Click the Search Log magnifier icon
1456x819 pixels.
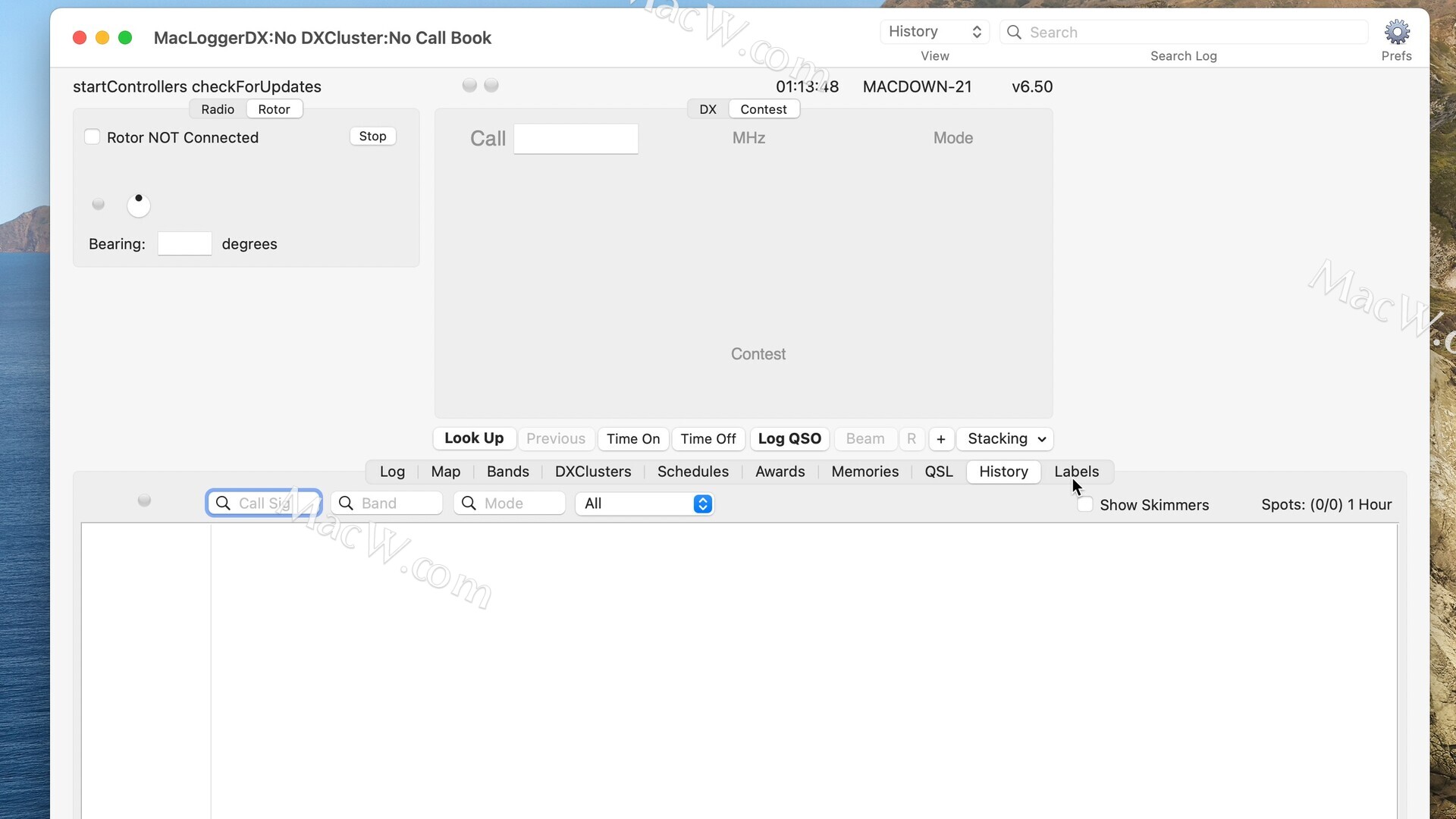[1014, 32]
